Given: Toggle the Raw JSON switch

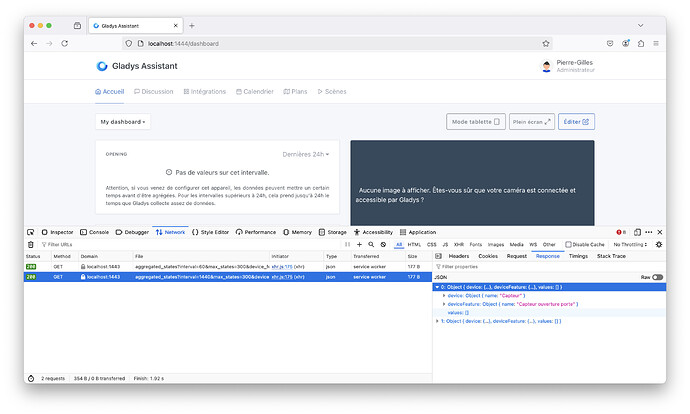Looking at the screenshot, I should click(657, 277).
